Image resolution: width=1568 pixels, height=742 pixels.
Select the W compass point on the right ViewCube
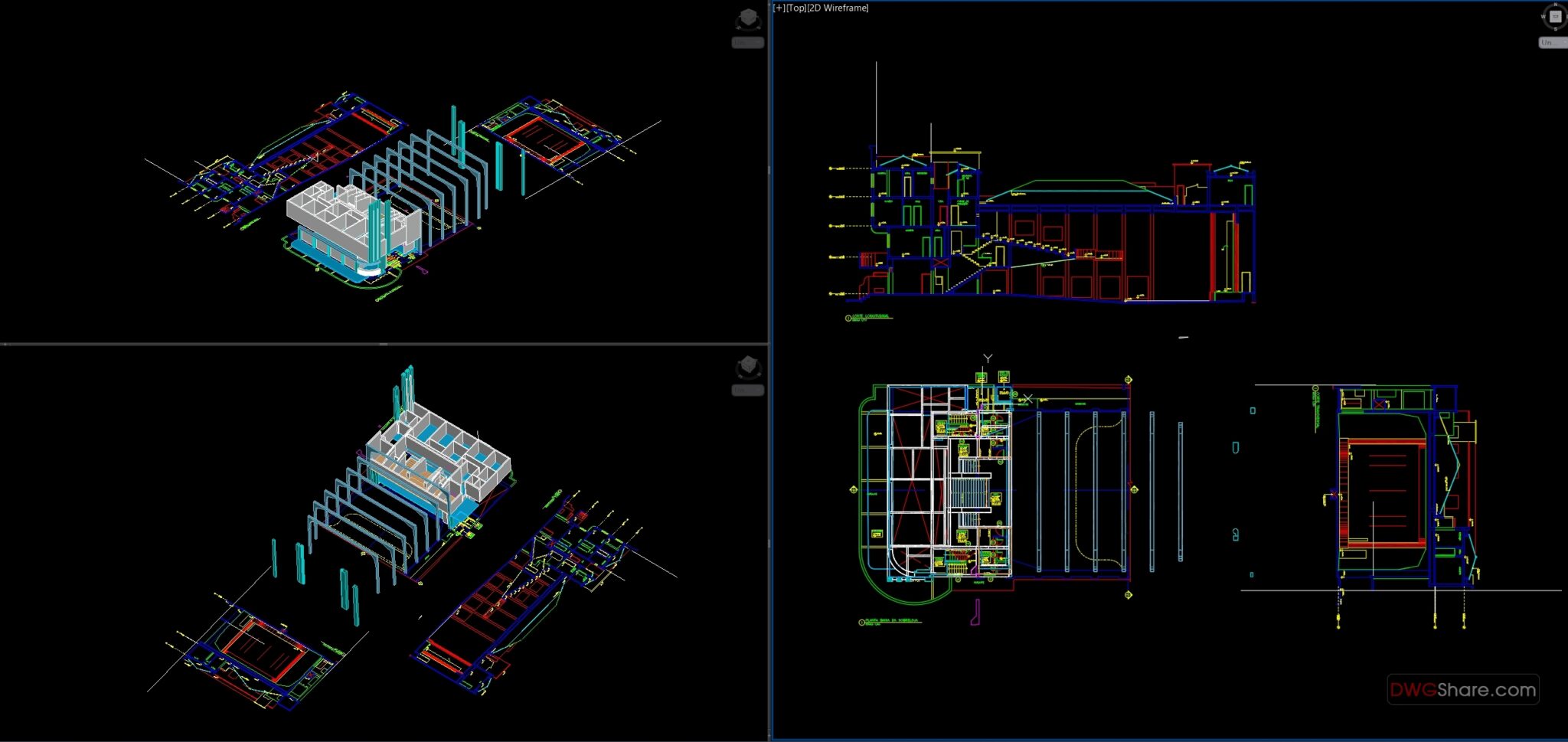click(1543, 16)
